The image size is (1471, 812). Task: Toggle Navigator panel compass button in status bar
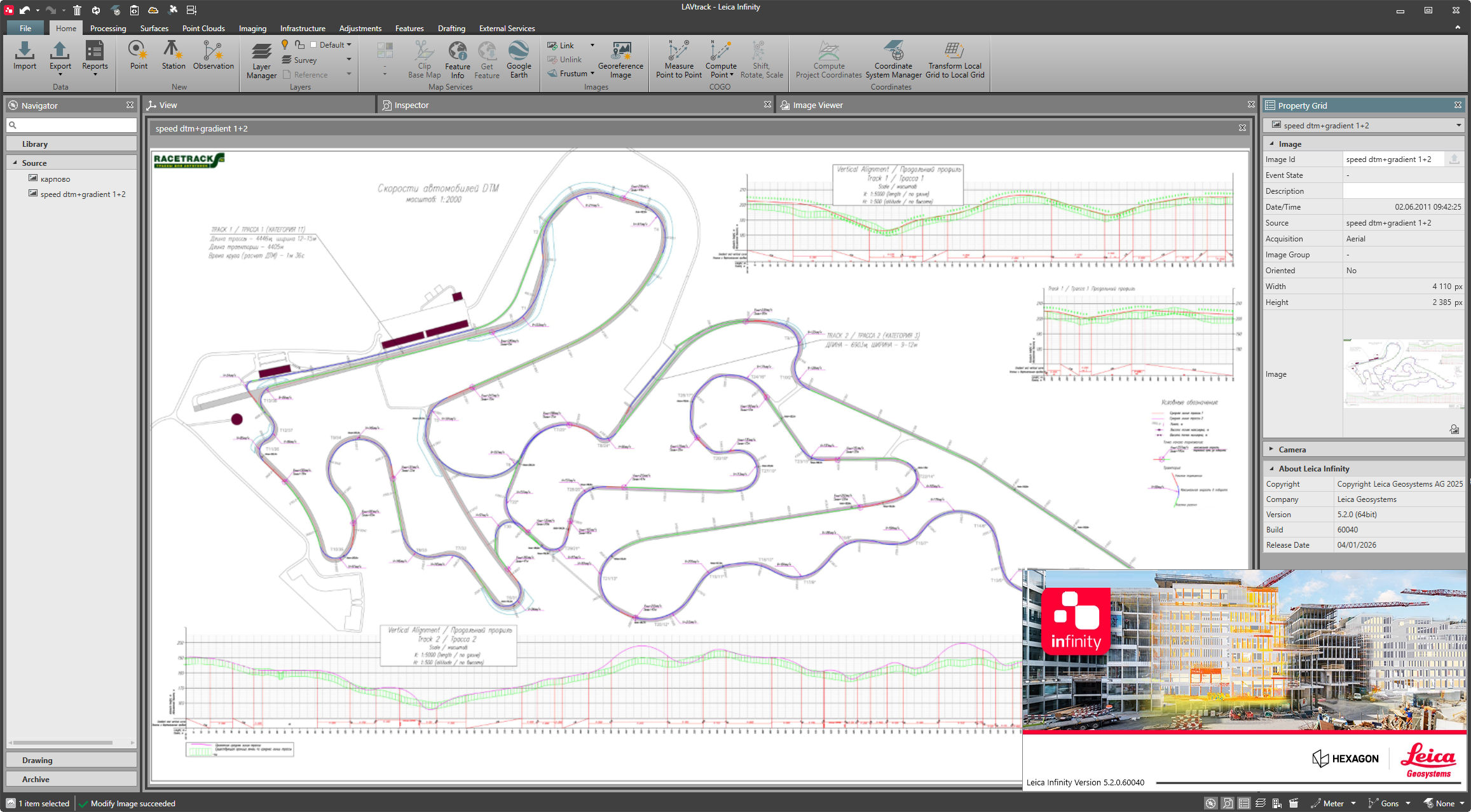click(1210, 803)
